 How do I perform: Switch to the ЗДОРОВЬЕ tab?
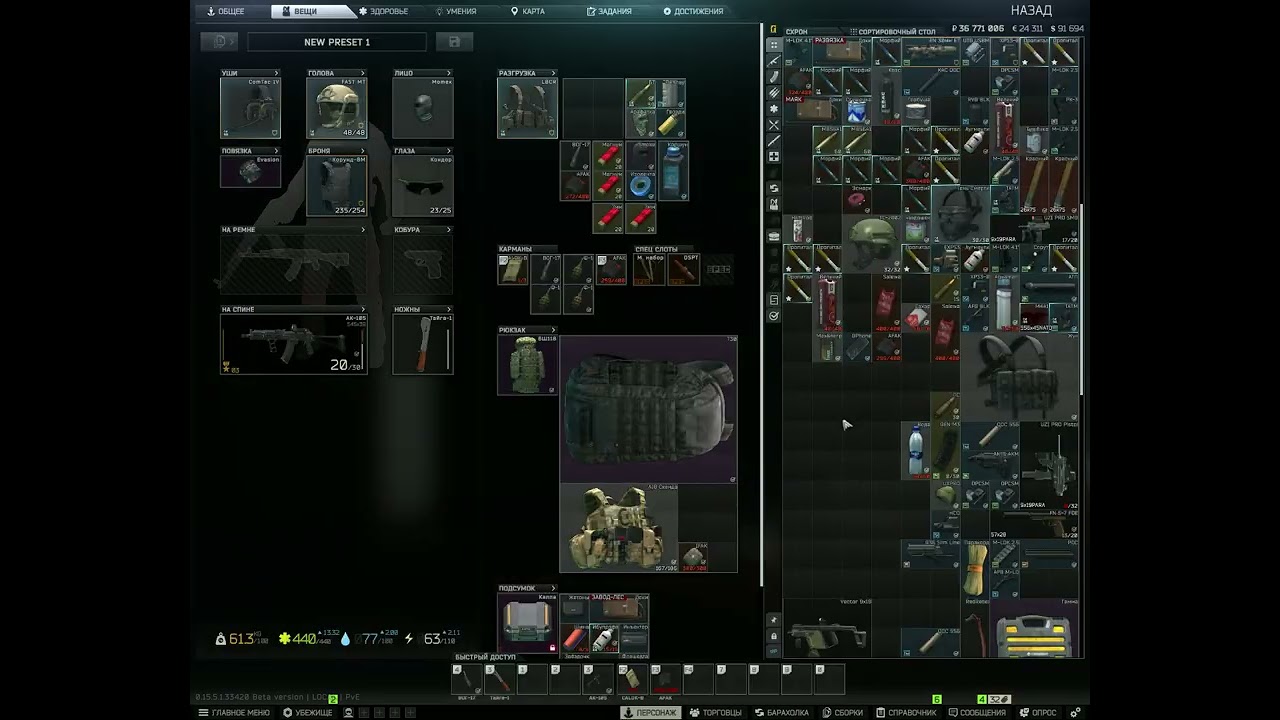point(384,11)
